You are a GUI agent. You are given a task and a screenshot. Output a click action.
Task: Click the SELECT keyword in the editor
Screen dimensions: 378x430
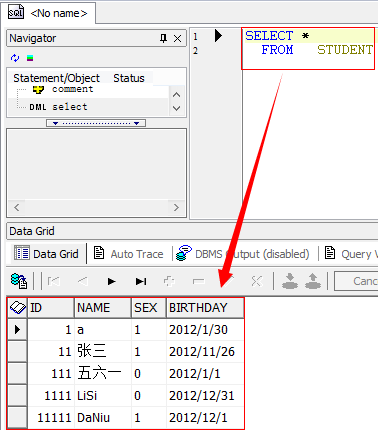(x=269, y=36)
